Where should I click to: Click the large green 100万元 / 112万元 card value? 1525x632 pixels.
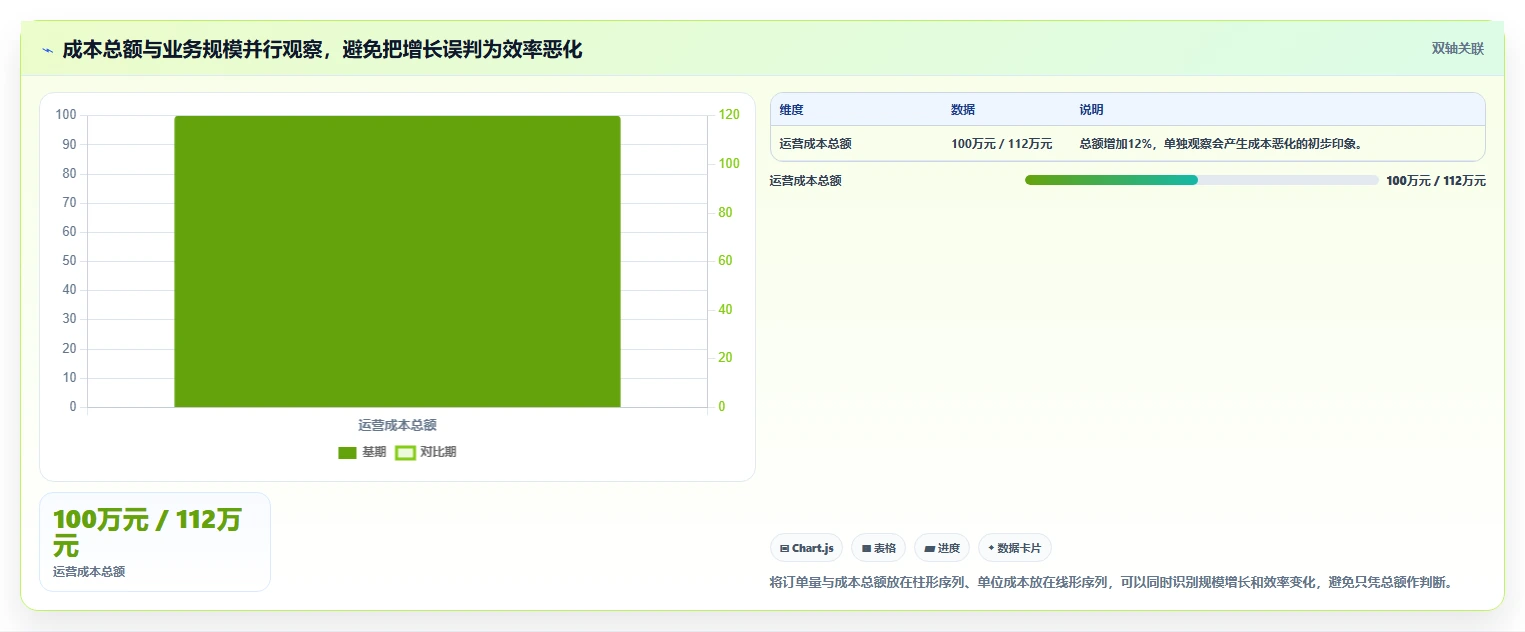click(147, 533)
